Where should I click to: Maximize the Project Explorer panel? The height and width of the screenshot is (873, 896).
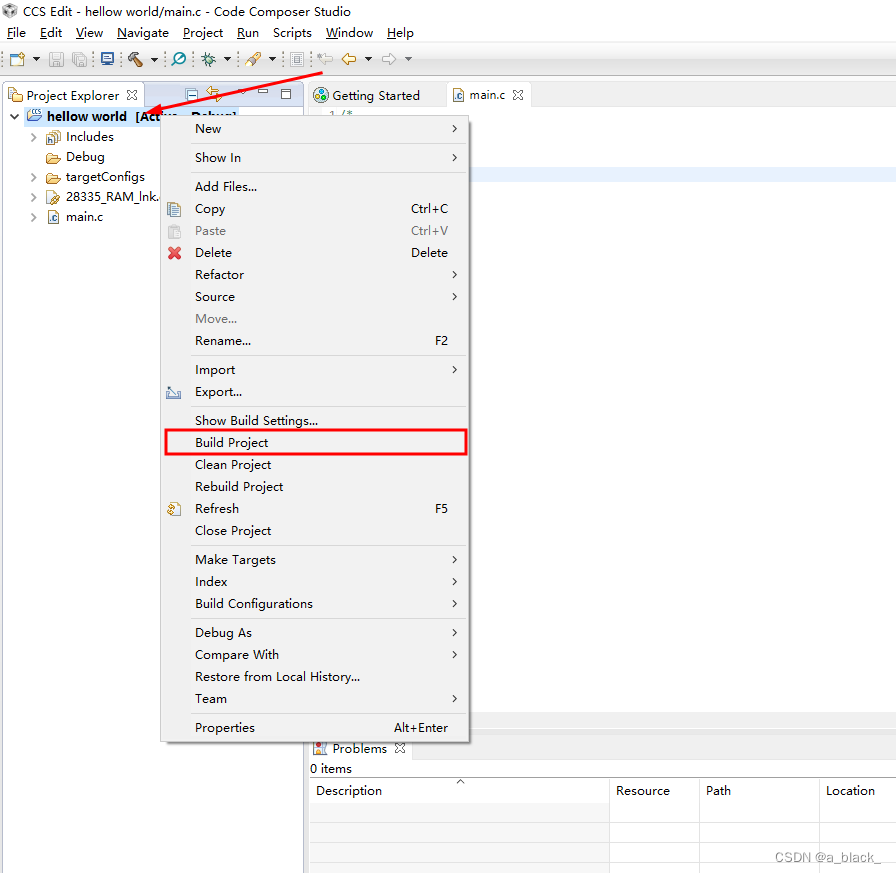(286, 94)
